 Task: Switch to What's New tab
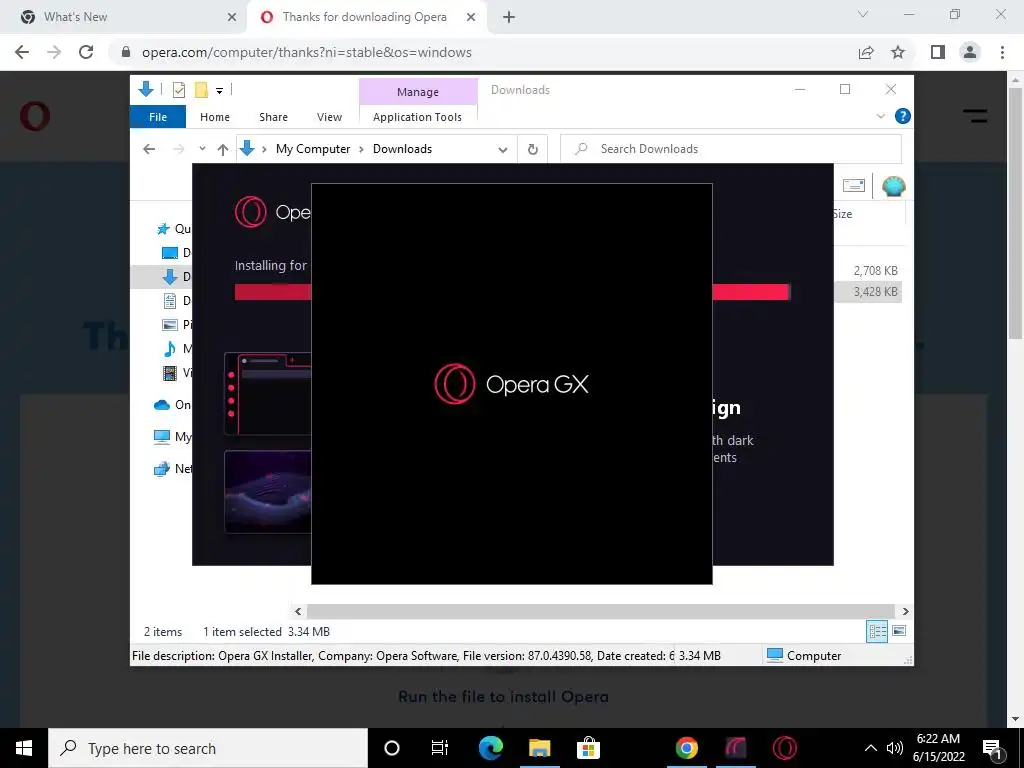tap(124, 17)
